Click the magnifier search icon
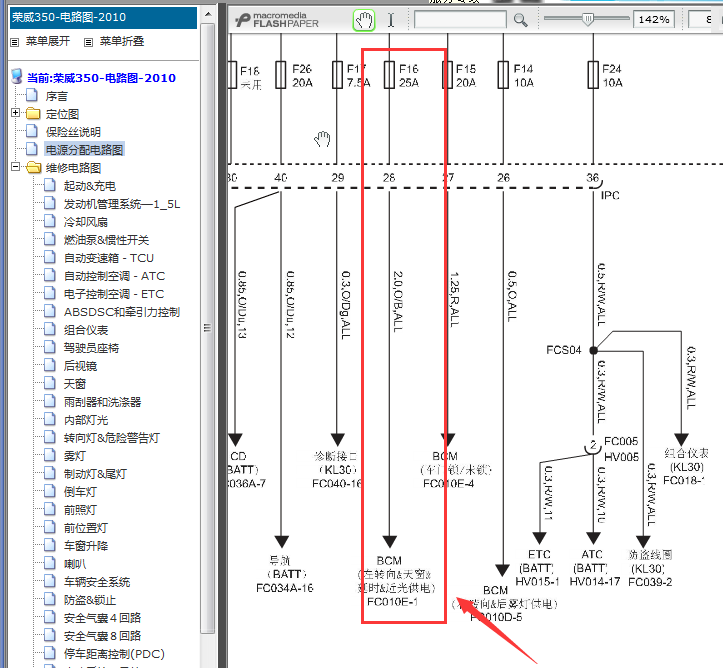 pos(521,20)
